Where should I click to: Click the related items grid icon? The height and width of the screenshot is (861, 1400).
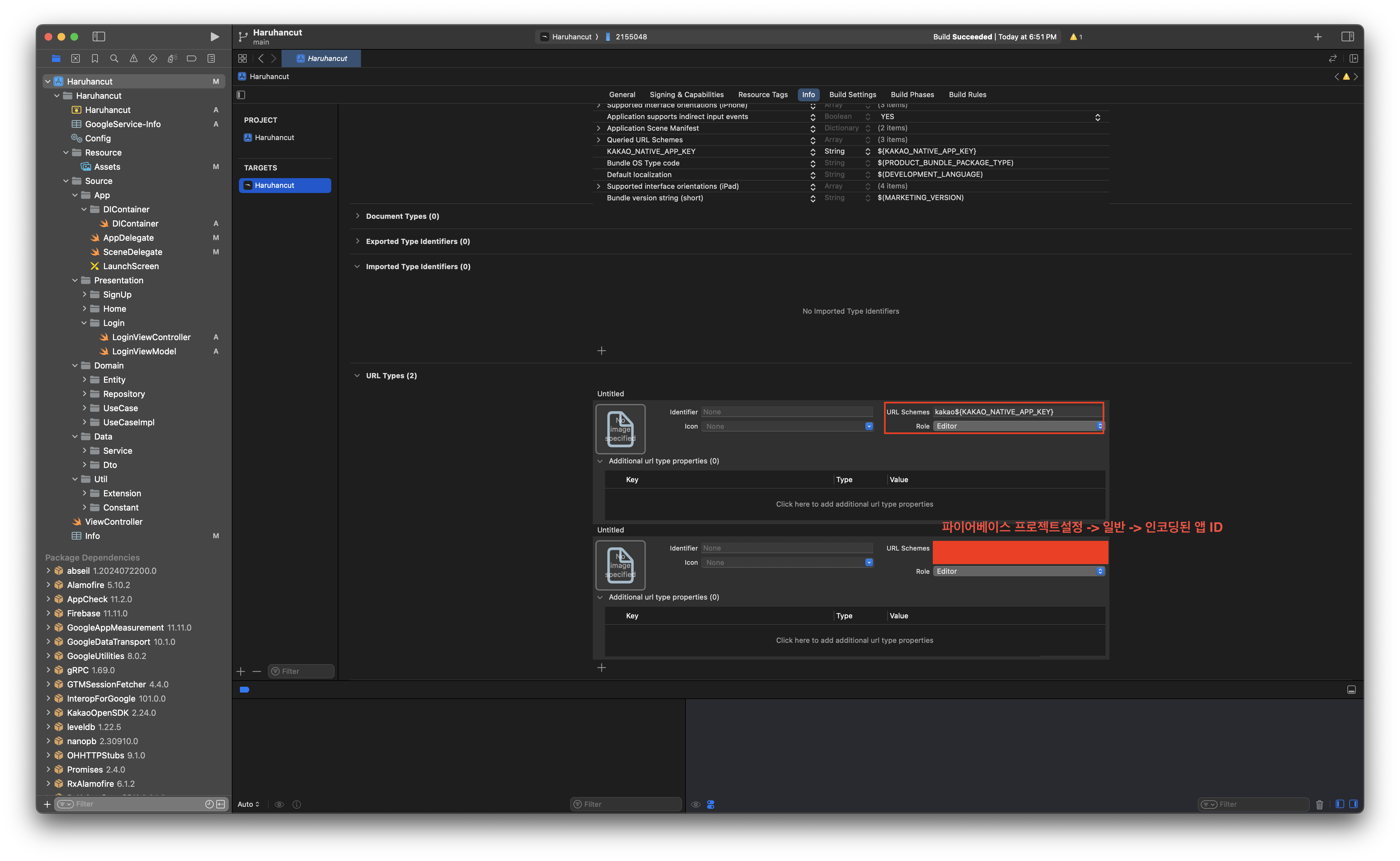pyautogui.click(x=242, y=58)
